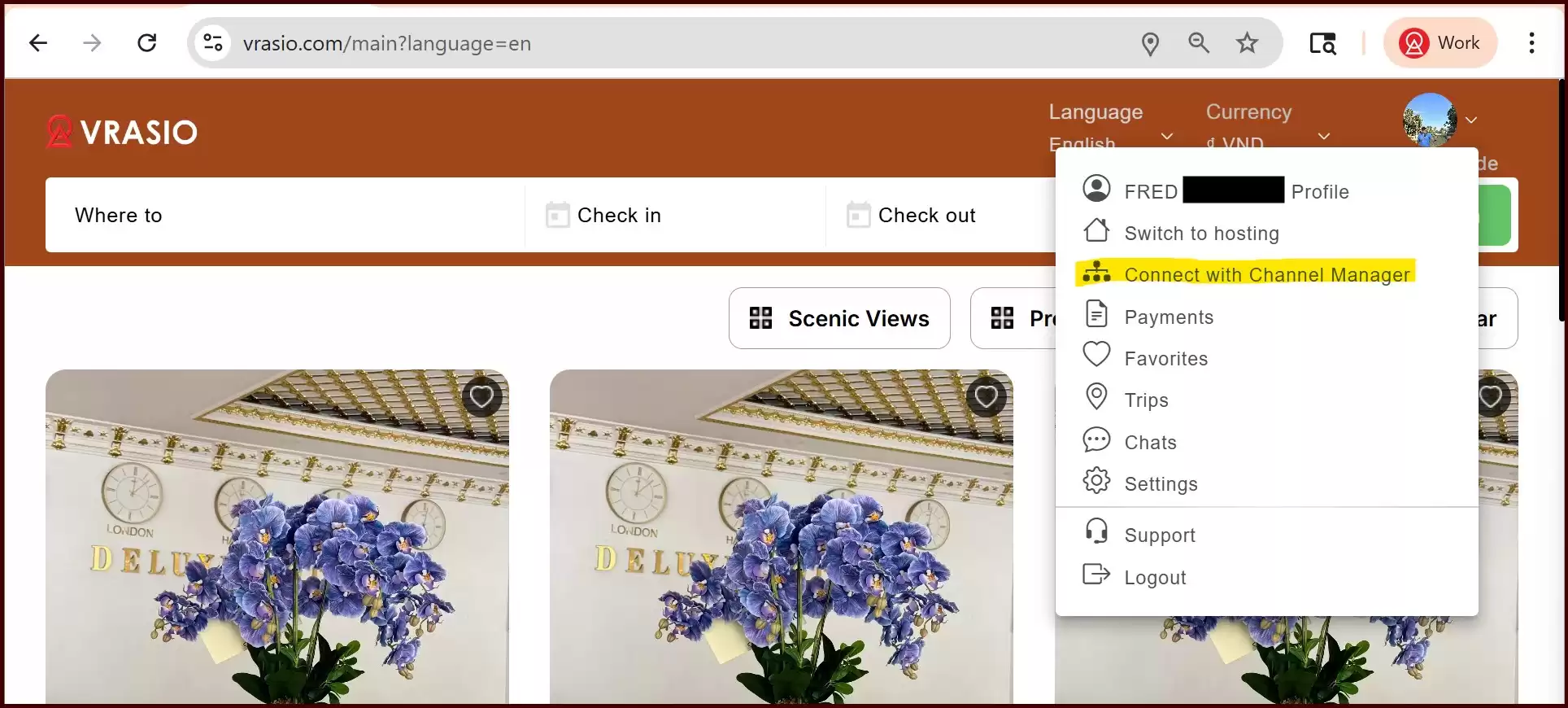Reload the page with browser refresh icon
Screen dimensions: 1568x708
pos(147,43)
